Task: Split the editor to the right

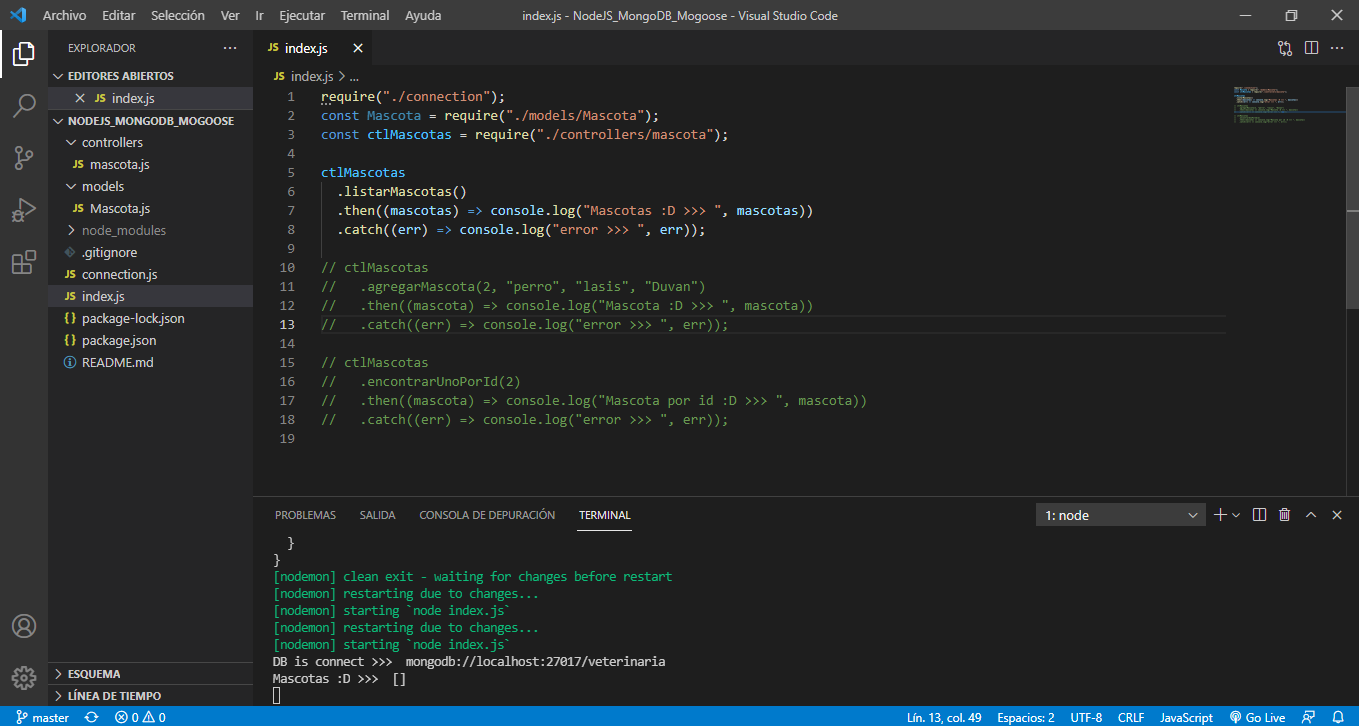Action: (x=1311, y=48)
